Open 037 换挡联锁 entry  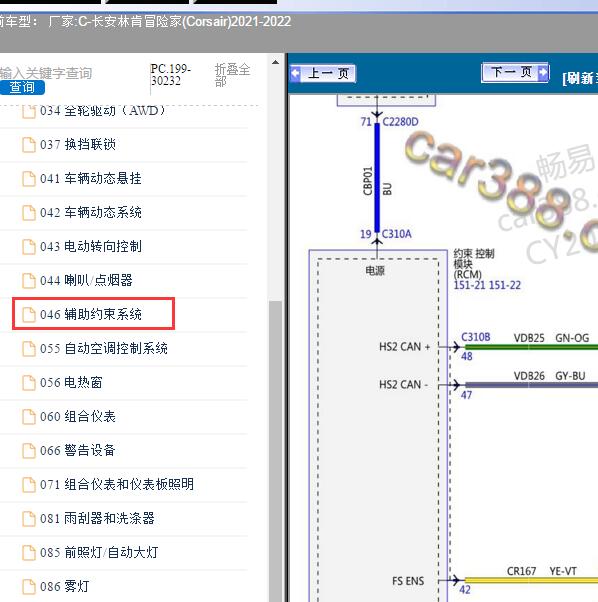pyautogui.click(x=78, y=145)
